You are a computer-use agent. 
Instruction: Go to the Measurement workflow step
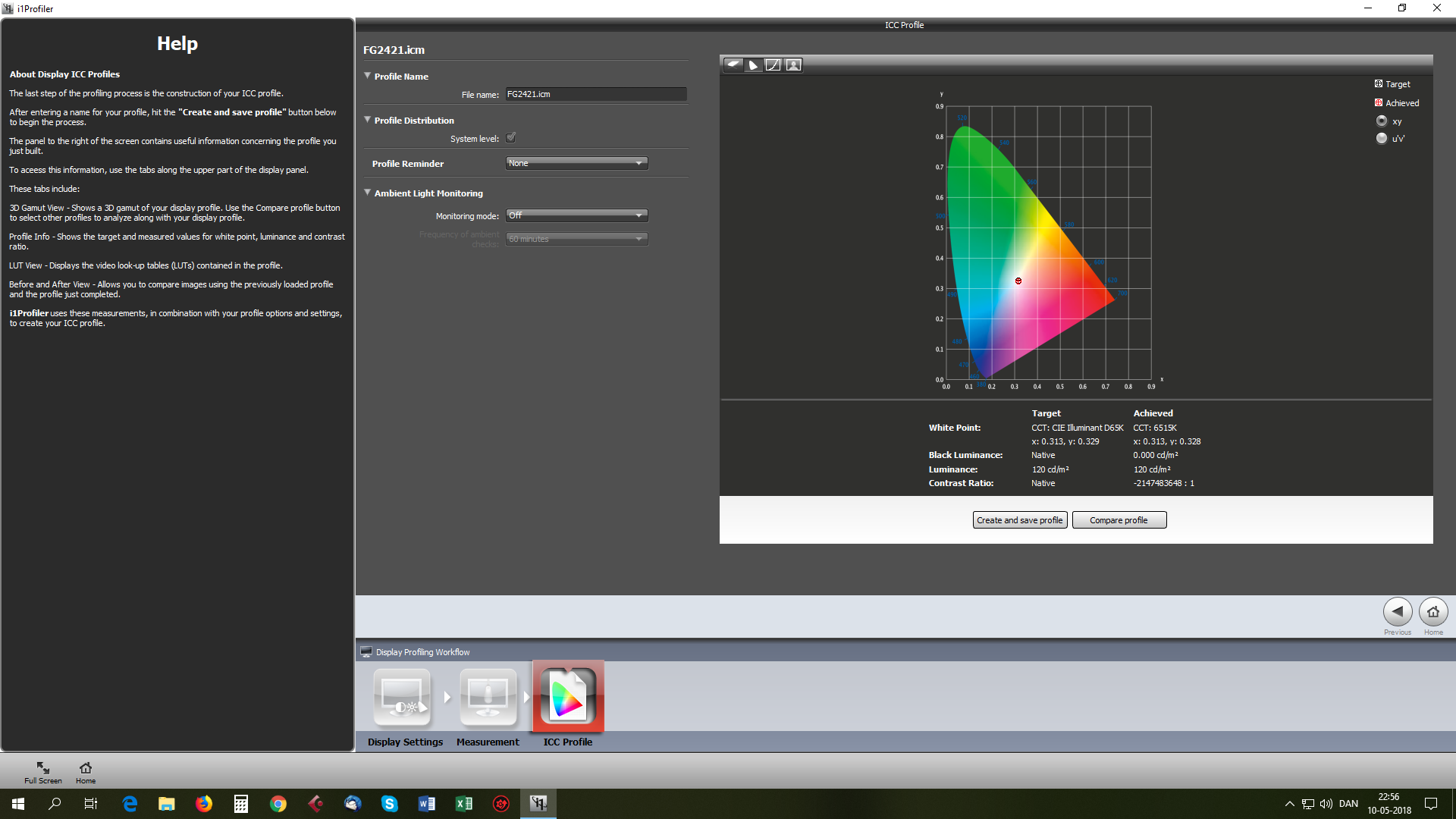coord(488,698)
